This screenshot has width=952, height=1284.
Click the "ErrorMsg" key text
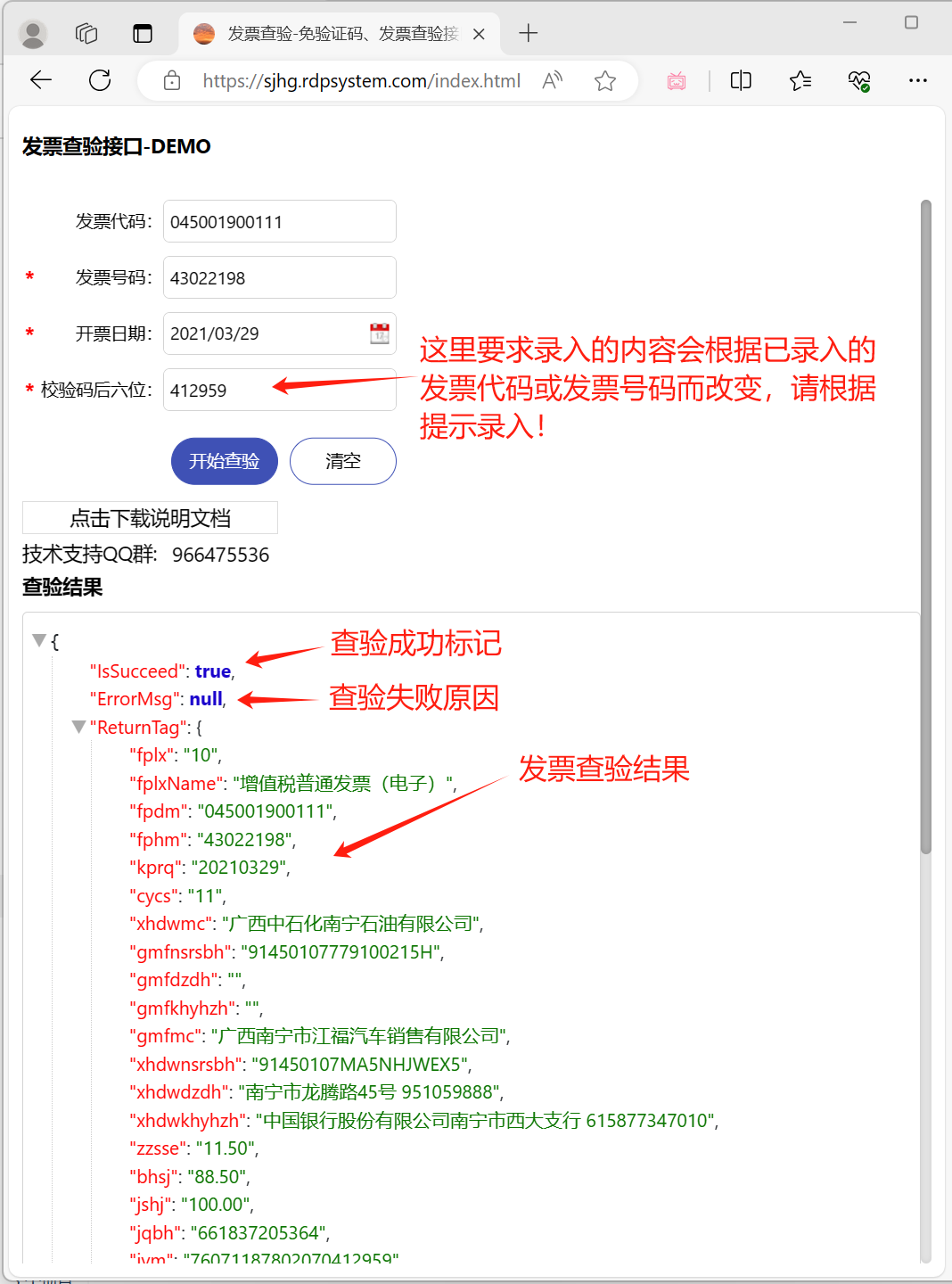pyautogui.click(x=136, y=699)
